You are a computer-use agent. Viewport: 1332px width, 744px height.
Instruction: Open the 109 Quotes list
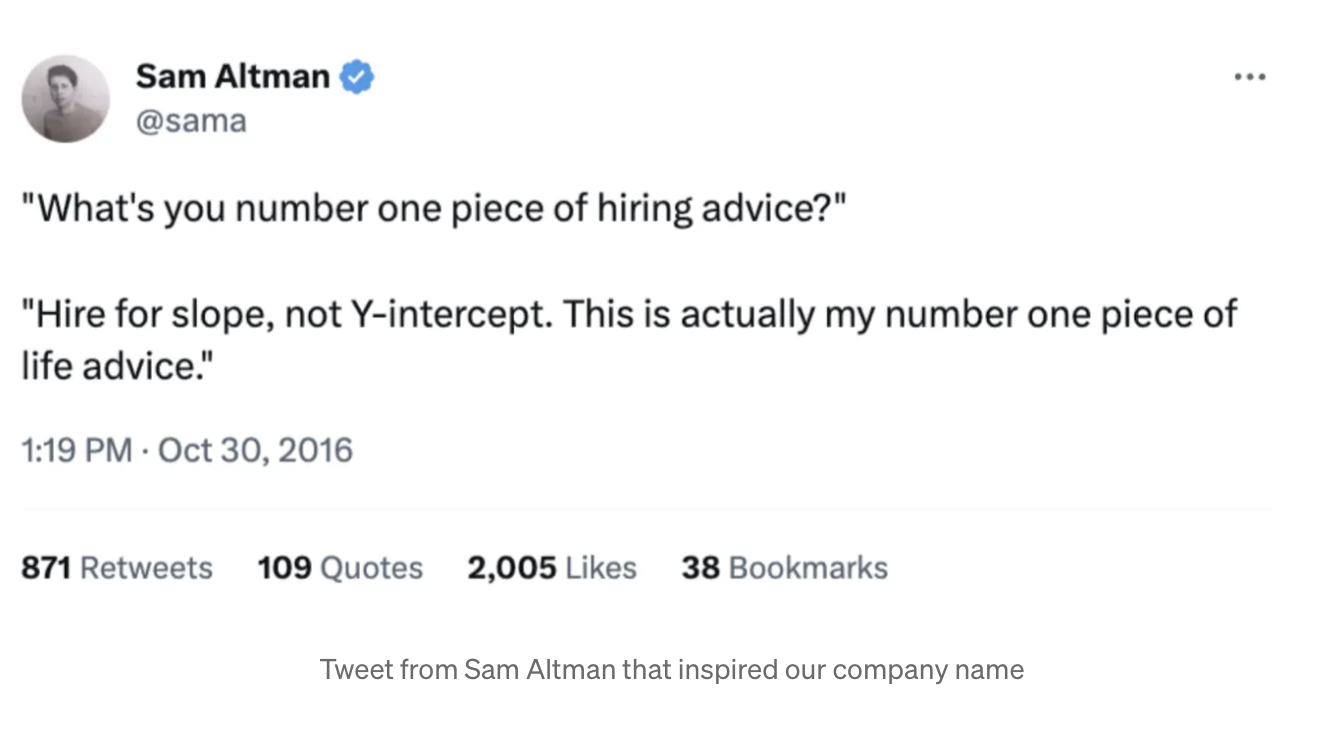[340, 568]
